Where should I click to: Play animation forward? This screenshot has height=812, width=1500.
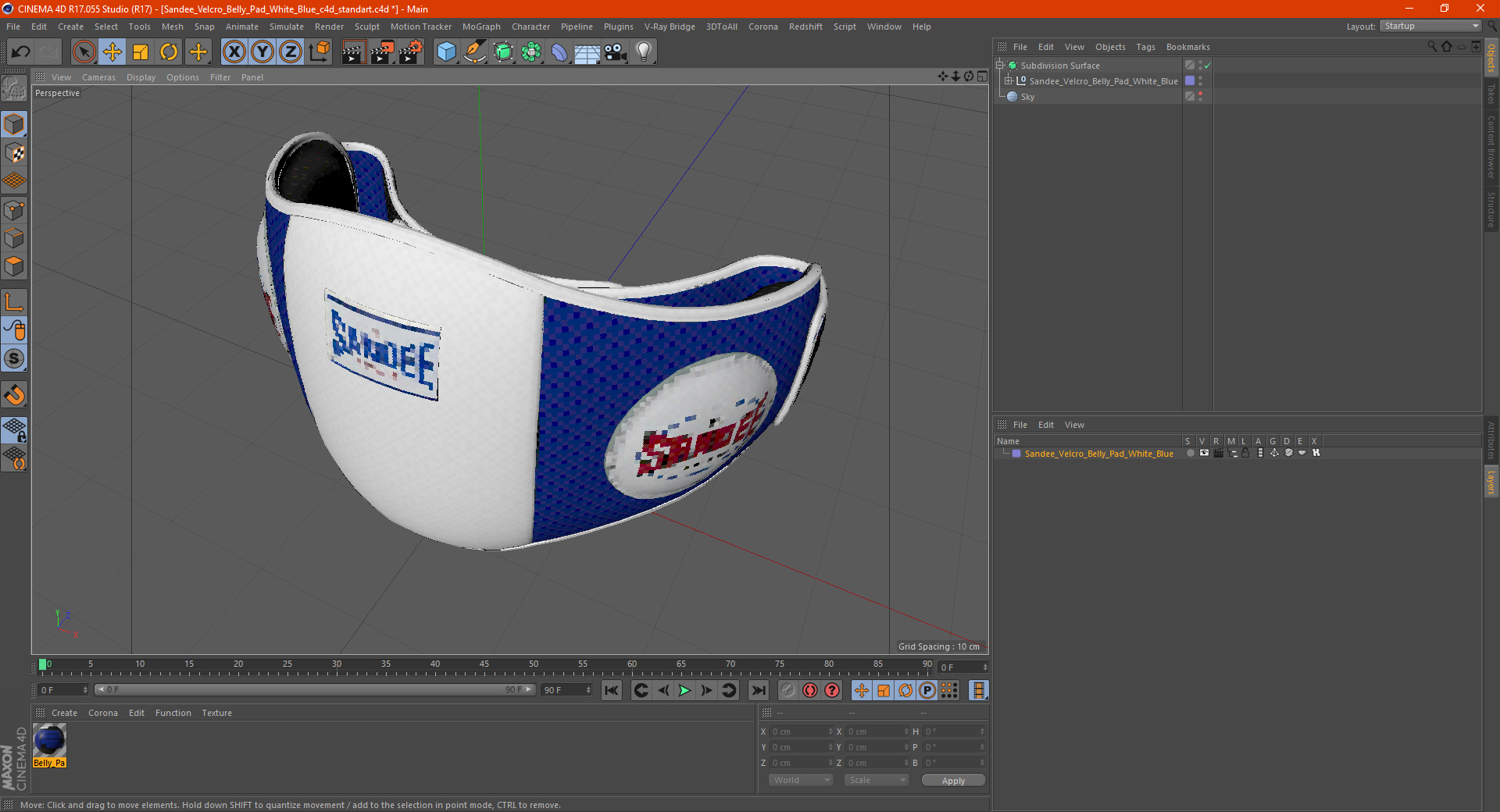(684, 690)
